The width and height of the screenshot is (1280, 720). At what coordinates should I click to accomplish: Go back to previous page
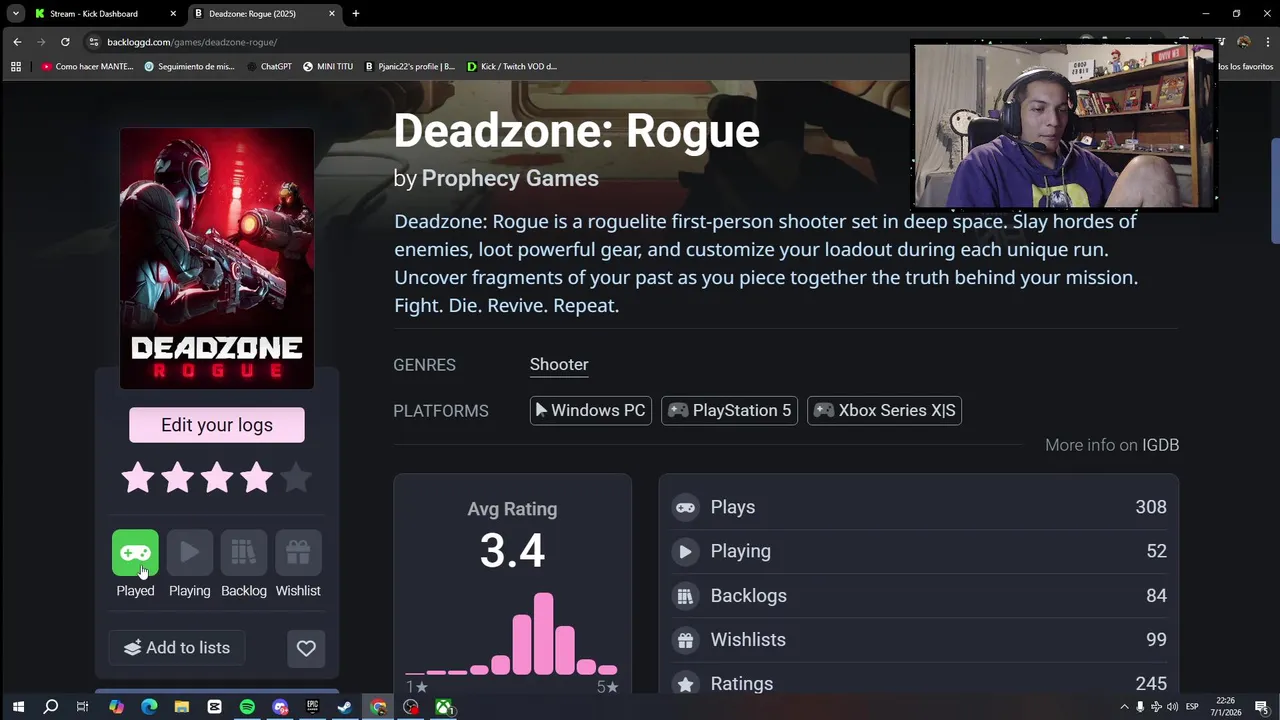17,42
